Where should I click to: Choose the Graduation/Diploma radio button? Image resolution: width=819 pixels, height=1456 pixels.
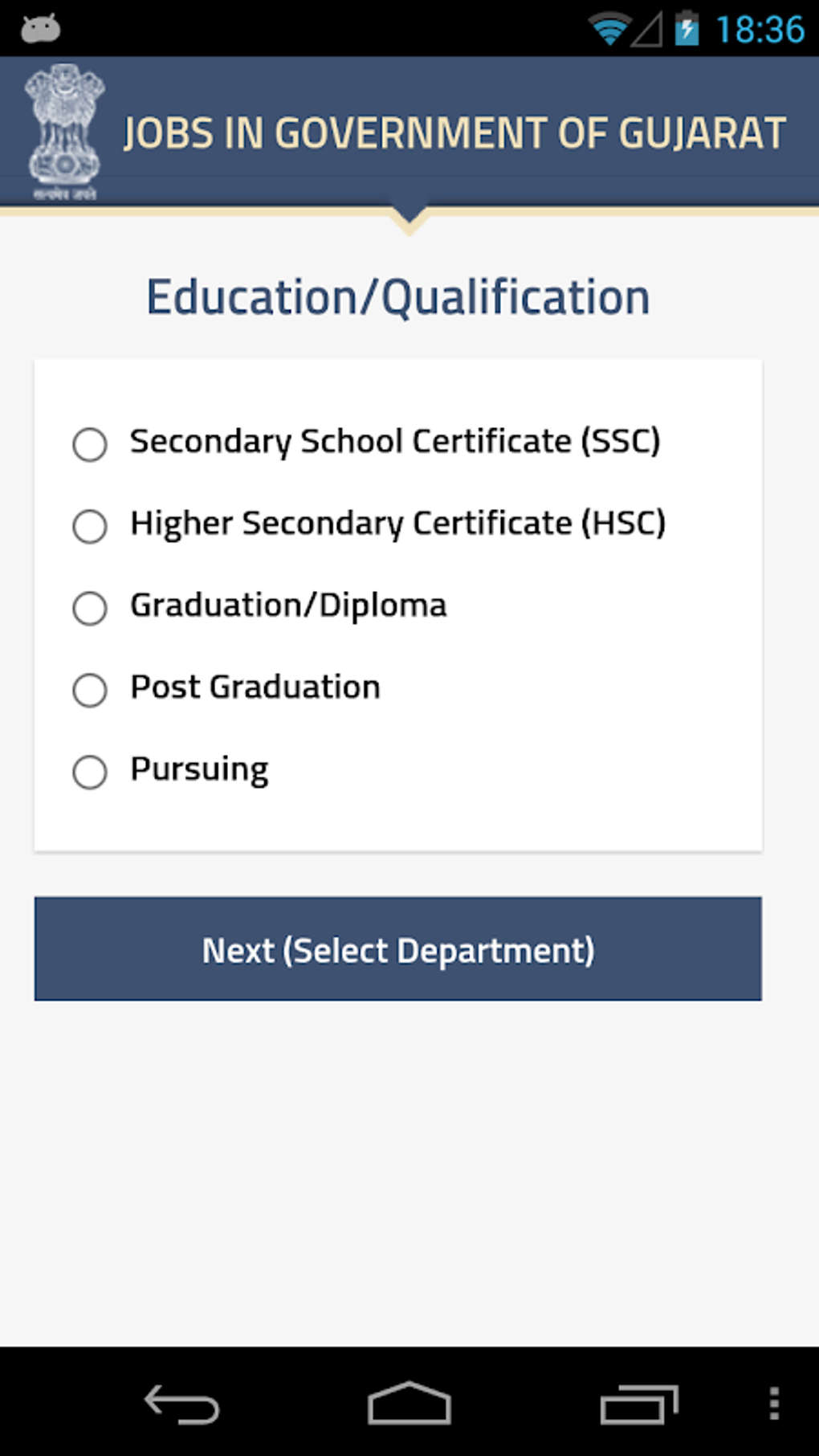pos(90,608)
